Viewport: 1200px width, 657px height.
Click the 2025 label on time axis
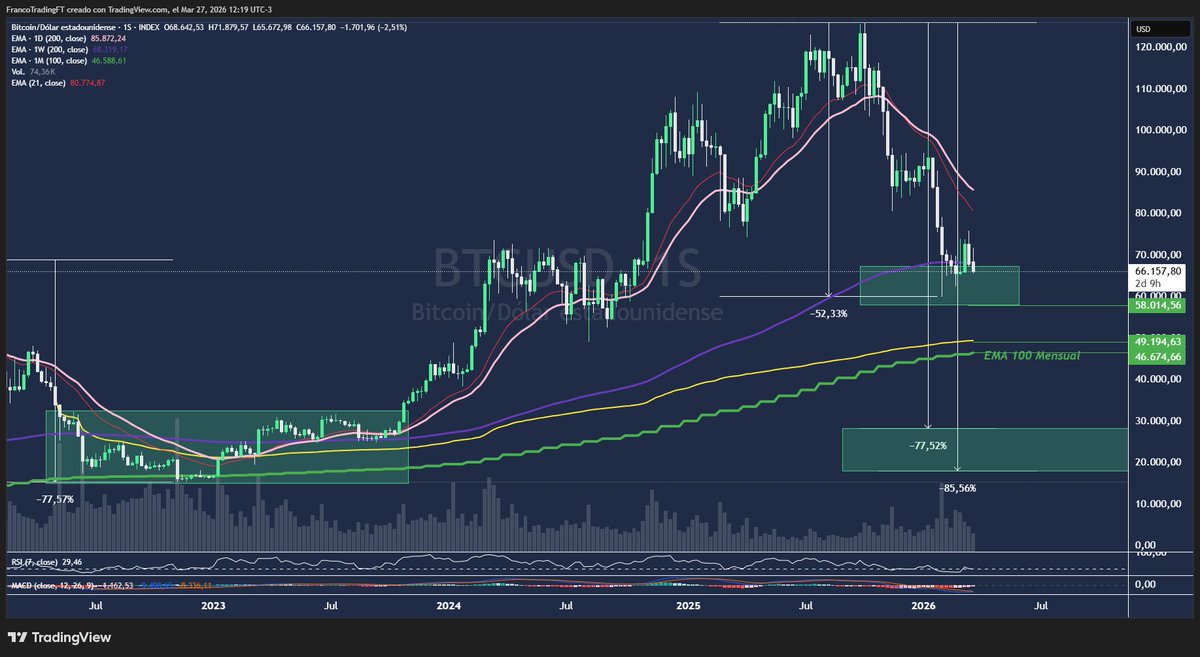coord(687,606)
